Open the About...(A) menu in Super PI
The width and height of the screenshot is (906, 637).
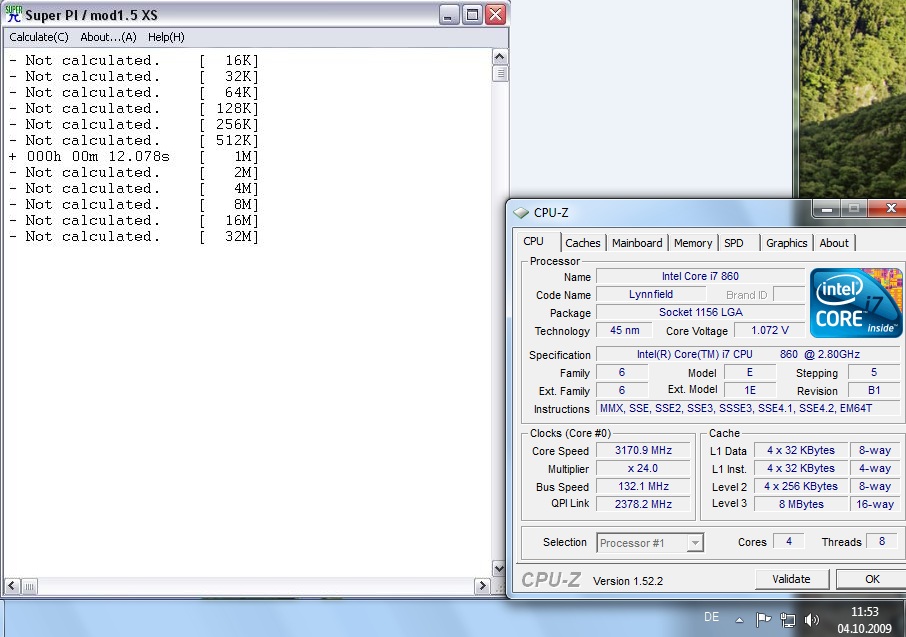tap(108, 37)
